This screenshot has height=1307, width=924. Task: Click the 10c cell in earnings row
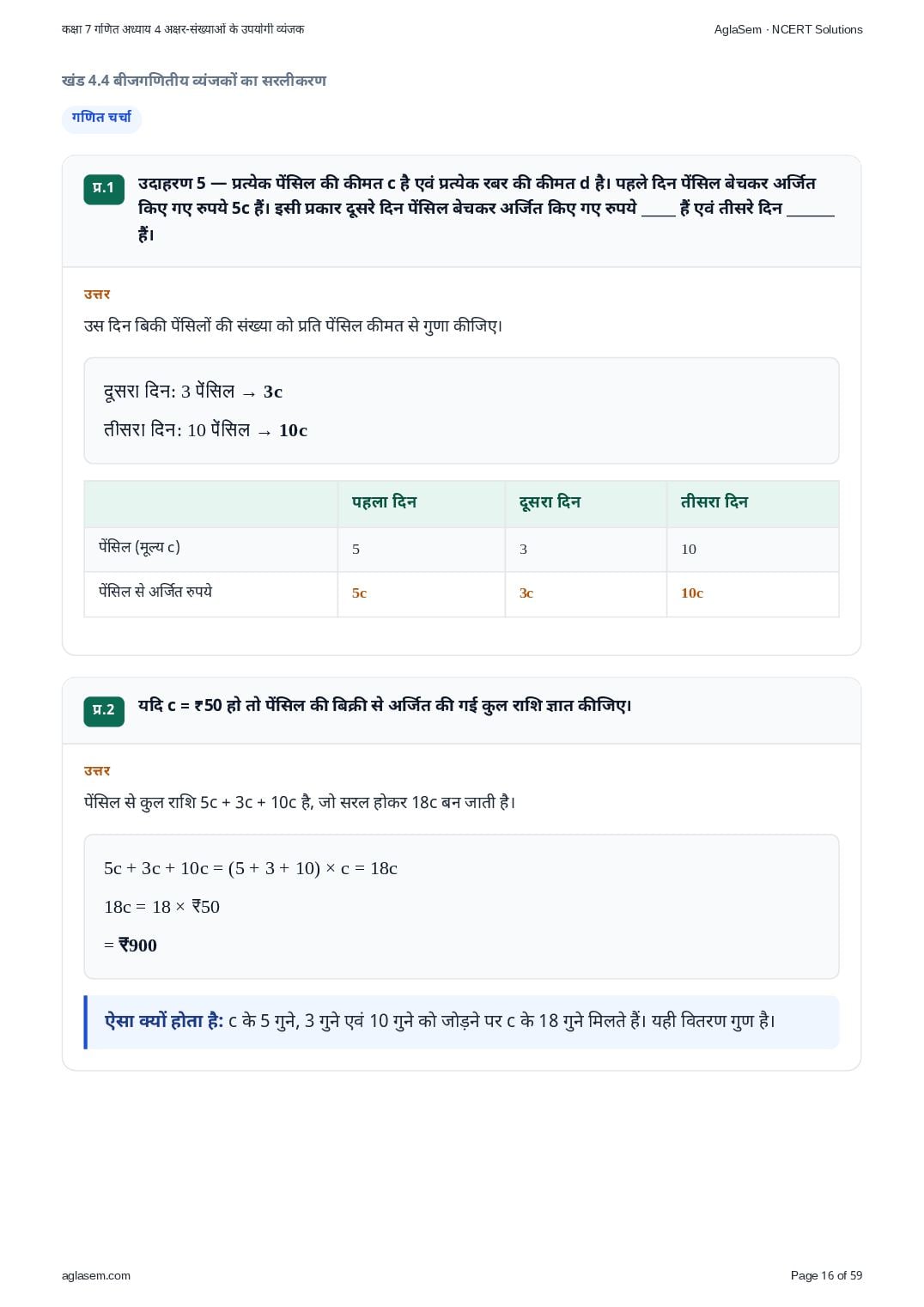click(x=692, y=593)
